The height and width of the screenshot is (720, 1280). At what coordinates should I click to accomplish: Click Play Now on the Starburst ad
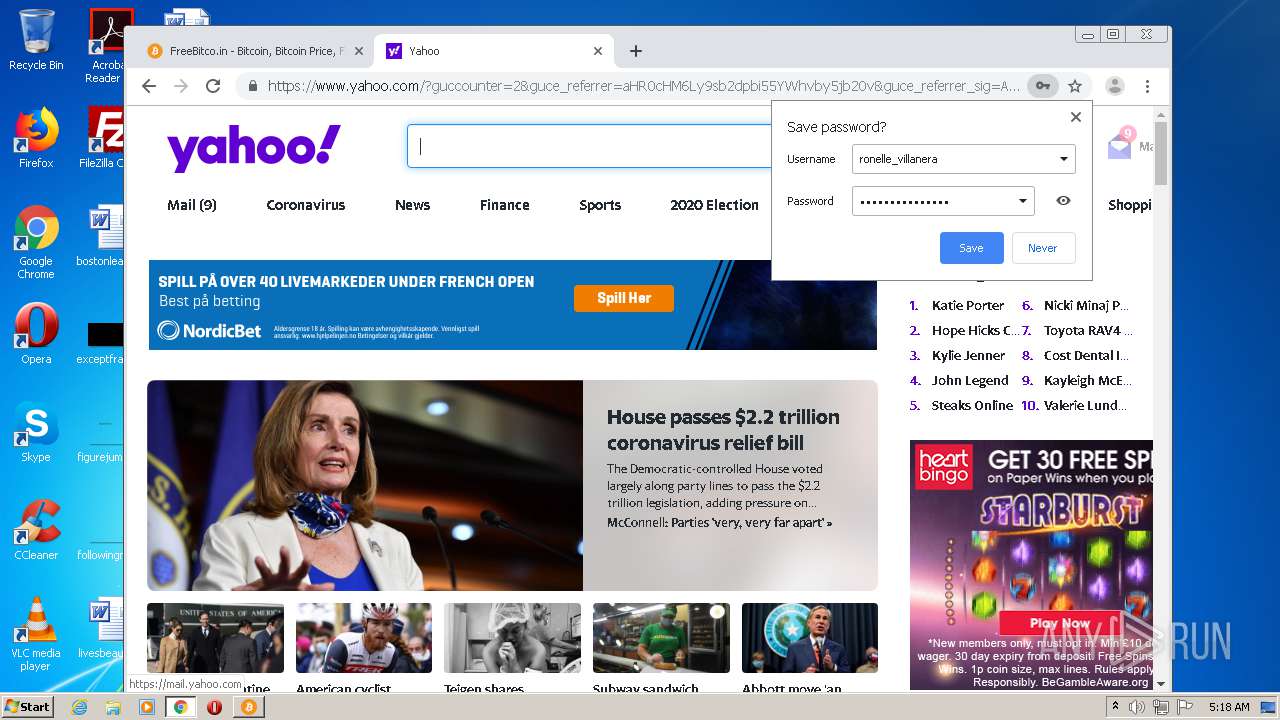coord(1060,623)
